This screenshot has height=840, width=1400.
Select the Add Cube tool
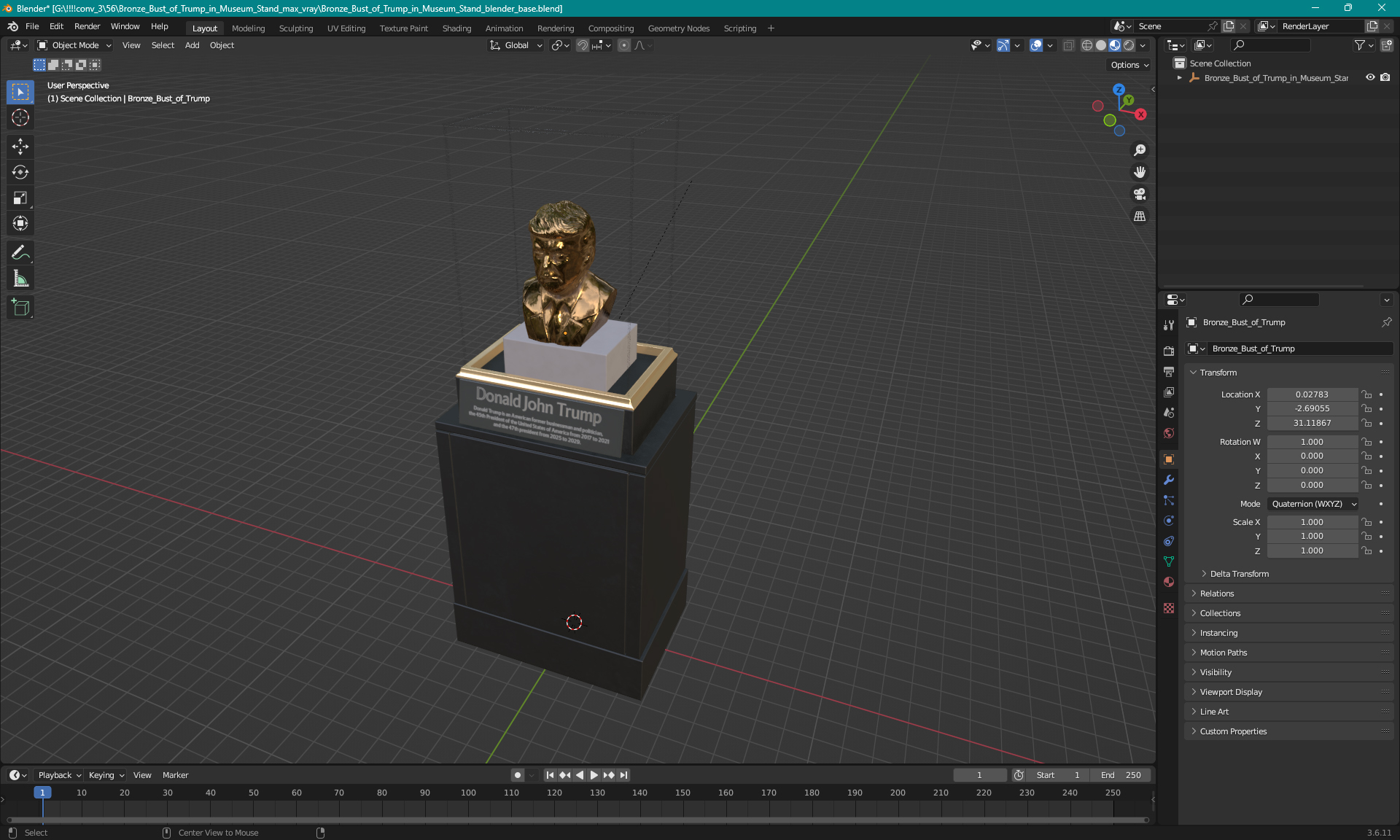pos(20,307)
